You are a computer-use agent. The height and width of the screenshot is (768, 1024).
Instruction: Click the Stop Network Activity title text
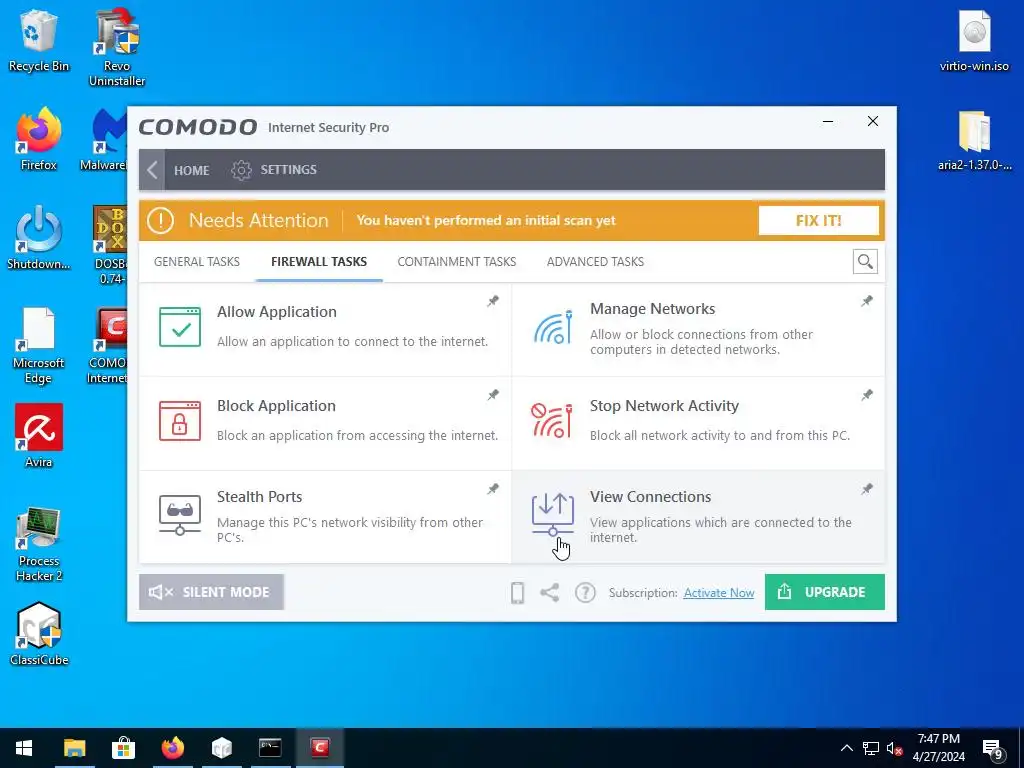pyautogui.click(x=664, y=406)
